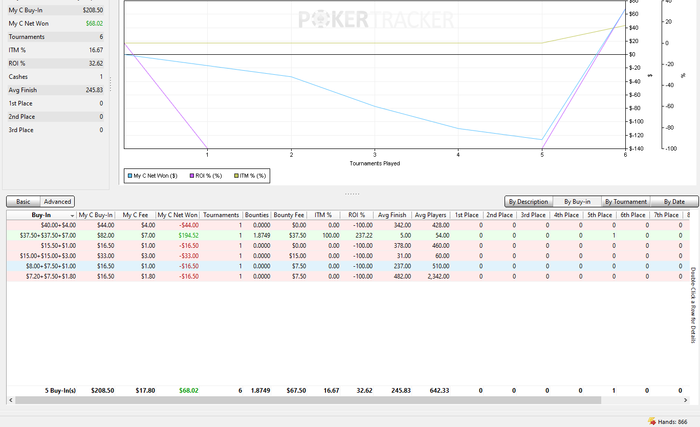Sort by the 2nd Place column header
The height and width of the screenshot is (427, 700).
pos(500,215)
